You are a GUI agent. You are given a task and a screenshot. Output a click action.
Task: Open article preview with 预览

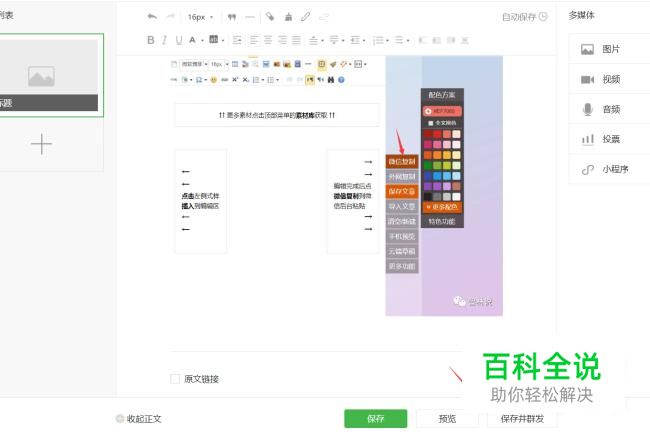click(x=447, y=419)
